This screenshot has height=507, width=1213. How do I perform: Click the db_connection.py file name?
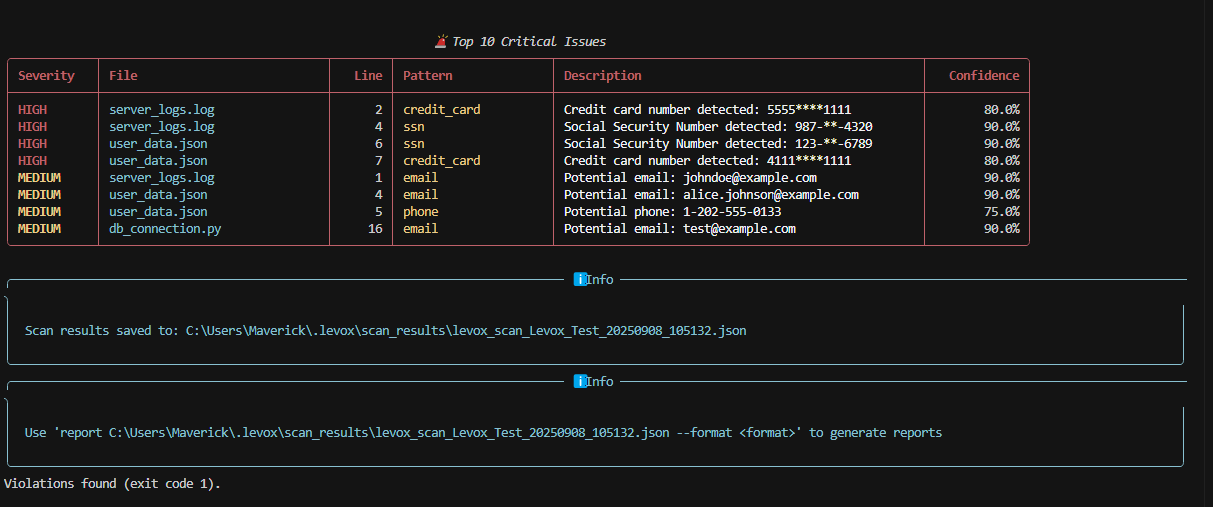point(165,229)
